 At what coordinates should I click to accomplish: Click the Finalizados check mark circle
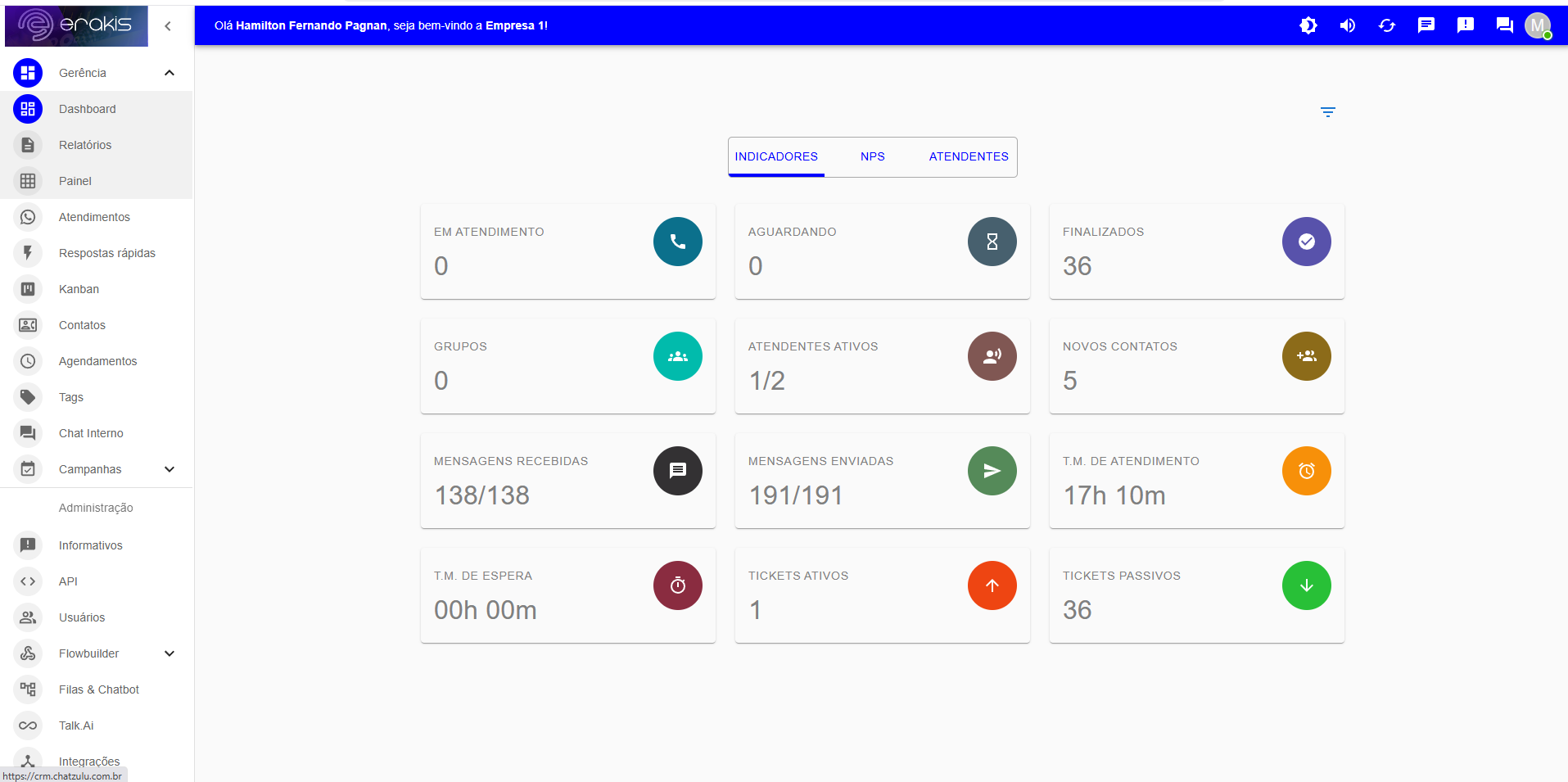(1306, 242)
